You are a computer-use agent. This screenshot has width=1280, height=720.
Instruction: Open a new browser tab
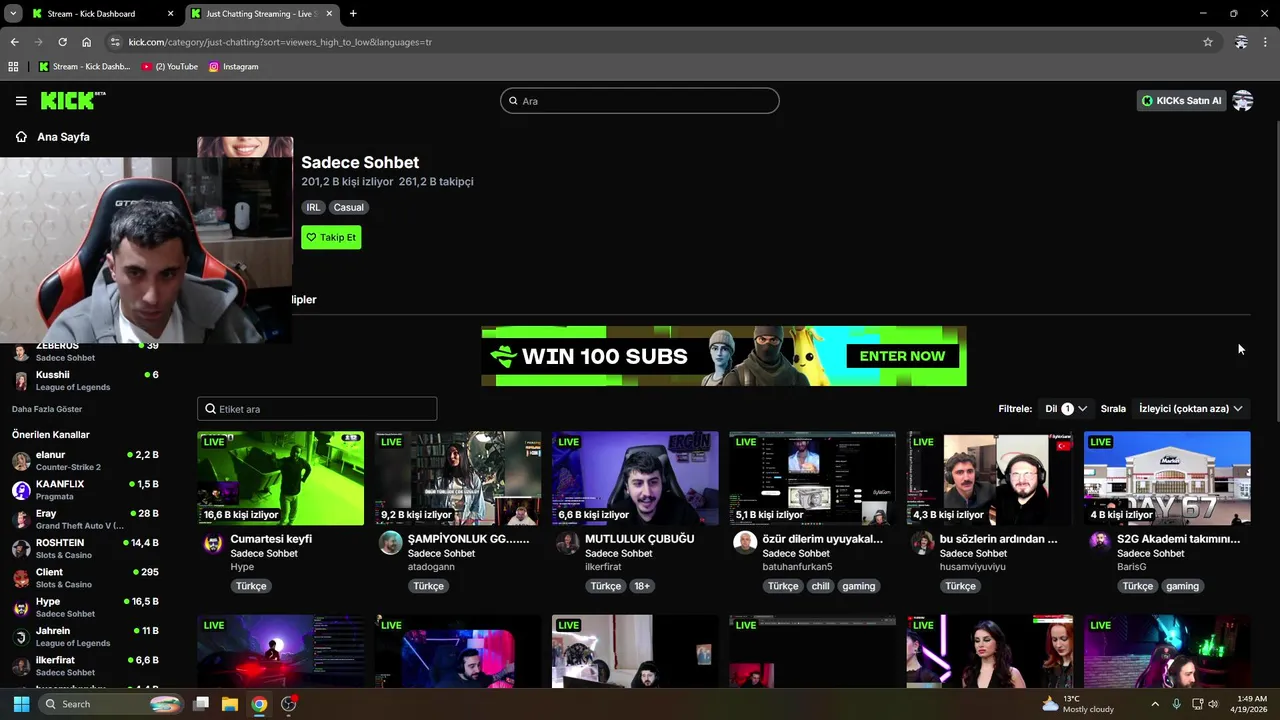(353, 14)
